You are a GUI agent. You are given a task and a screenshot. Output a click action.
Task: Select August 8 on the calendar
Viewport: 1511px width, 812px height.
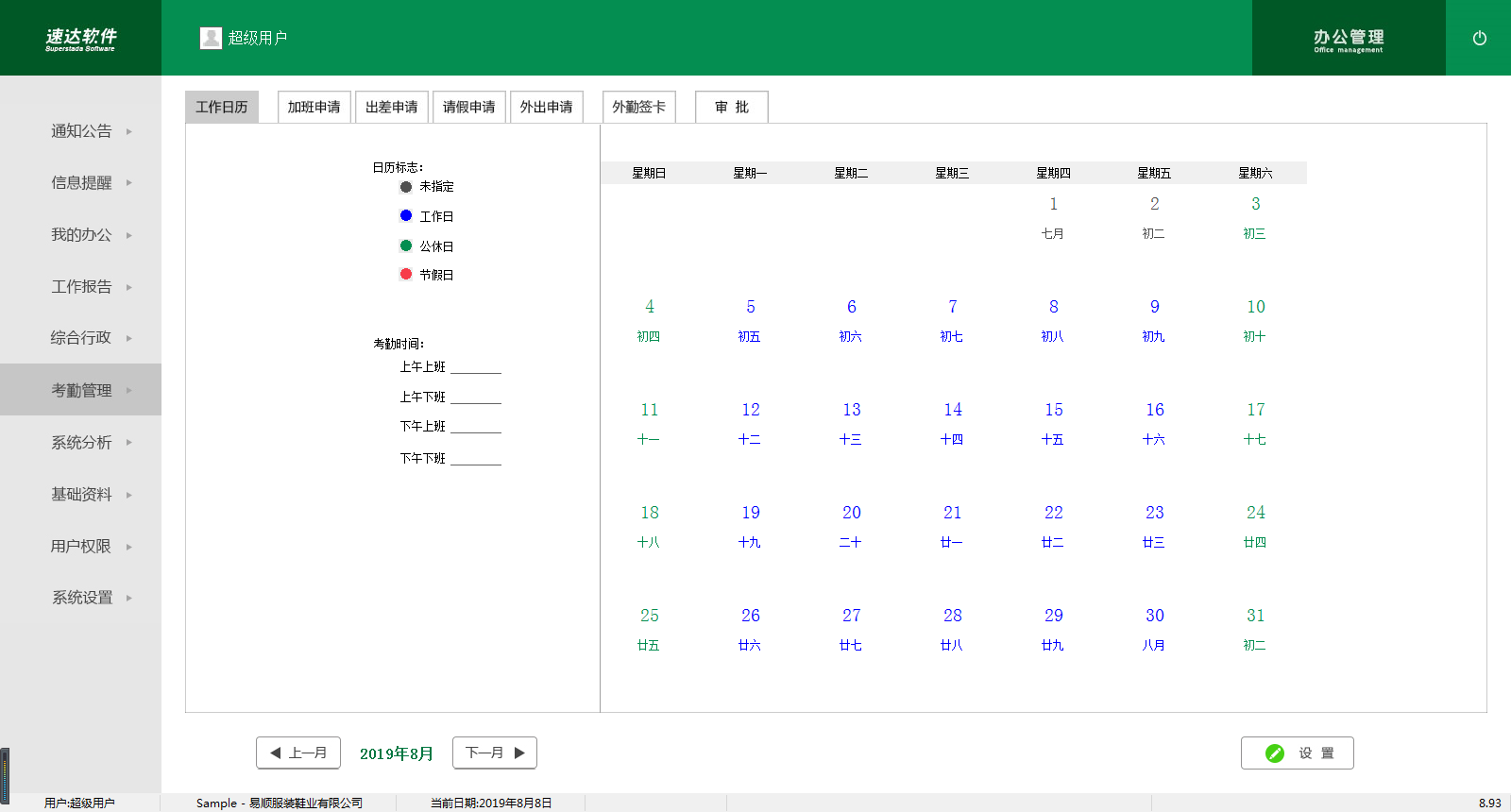point(1054,307)
